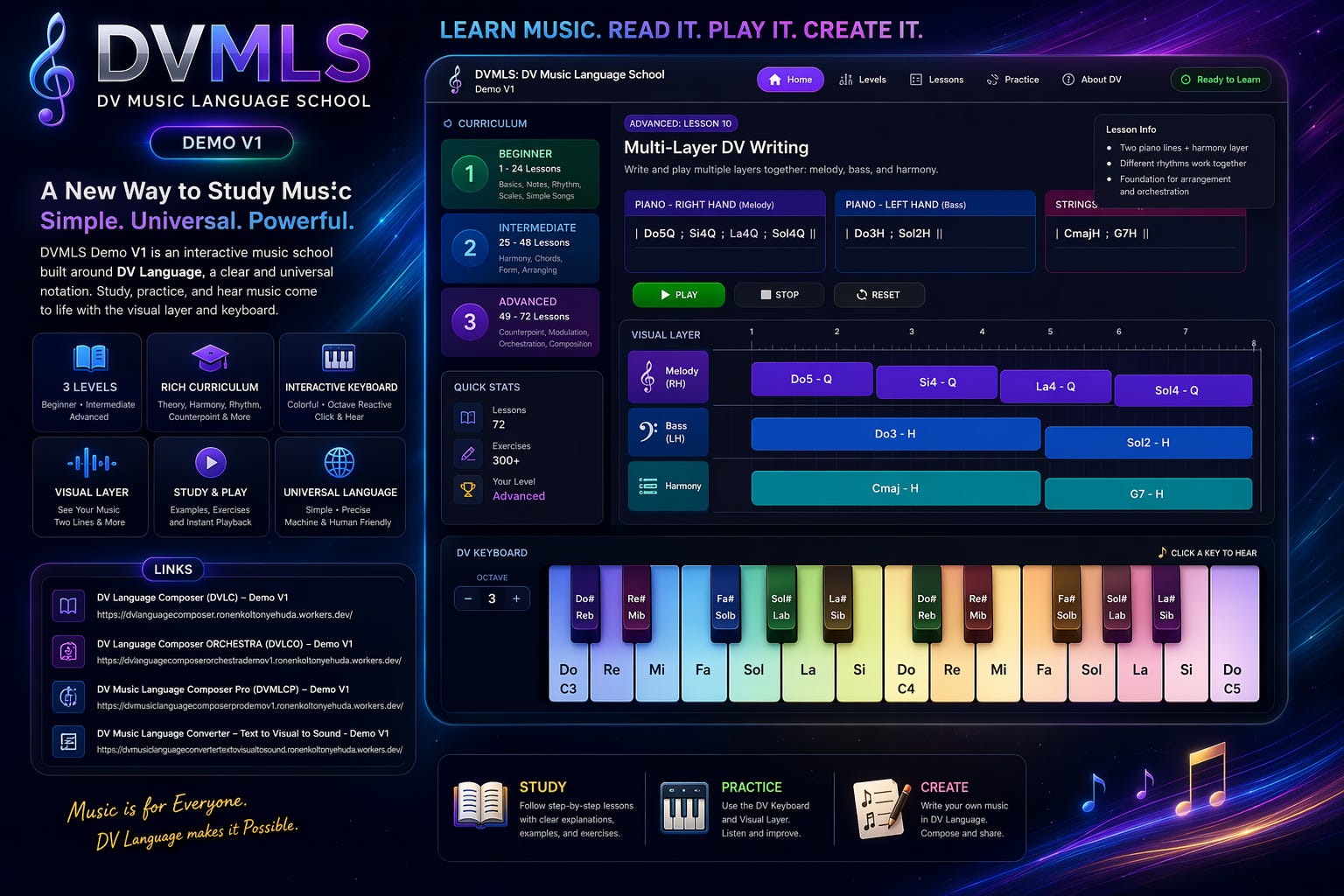The image size is (1344, 896).
Task: Click the Piano - Right Hand notation box
Action: 724,231
